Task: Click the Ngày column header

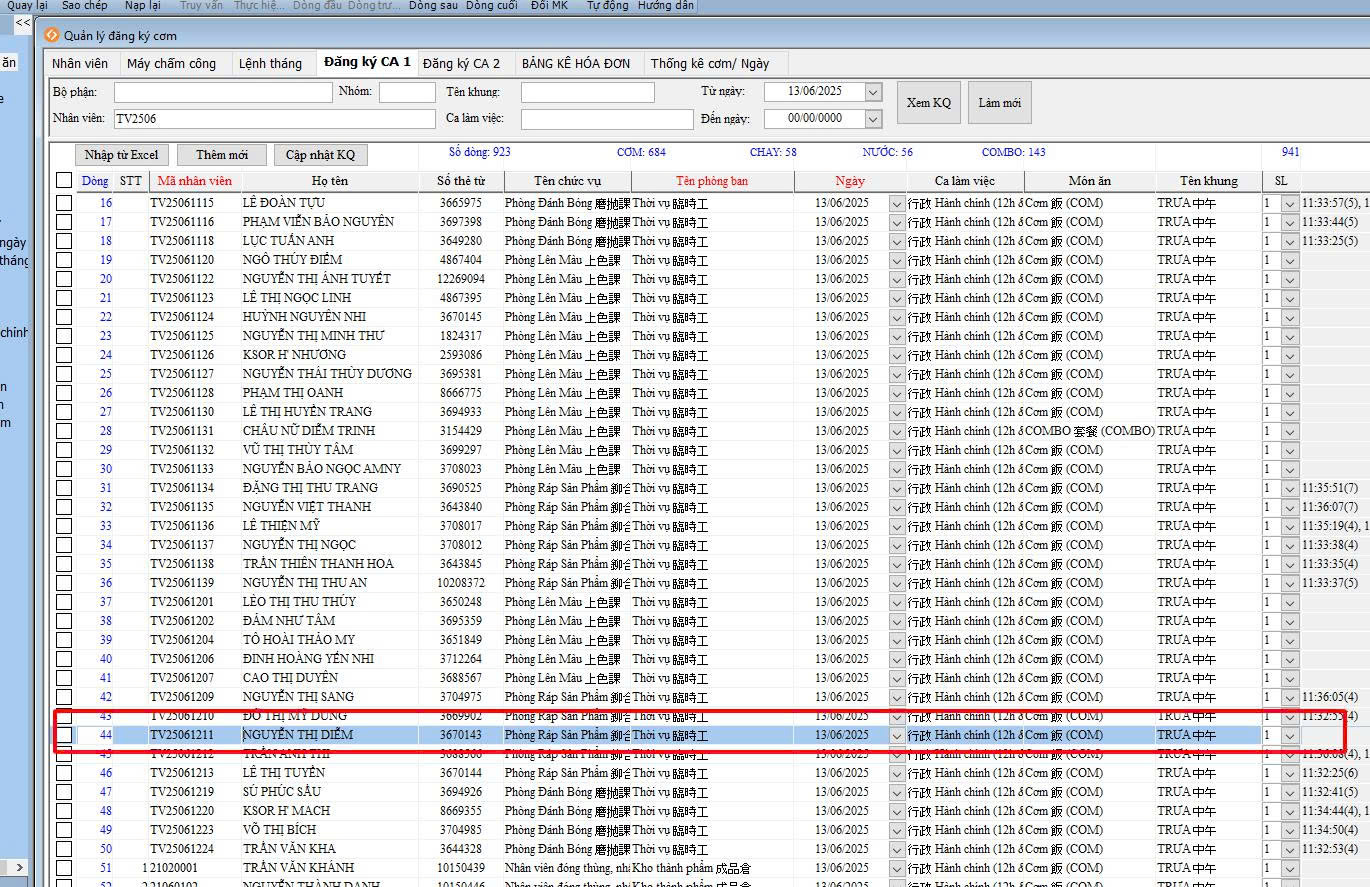Action: click(850, 181)
